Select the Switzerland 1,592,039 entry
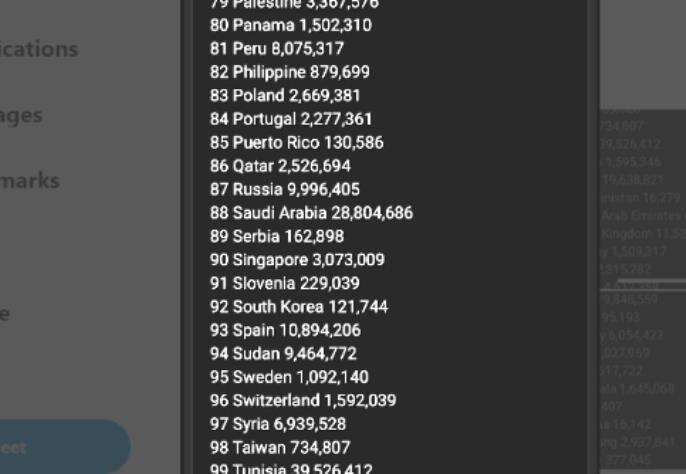 [x=302, y=401]
